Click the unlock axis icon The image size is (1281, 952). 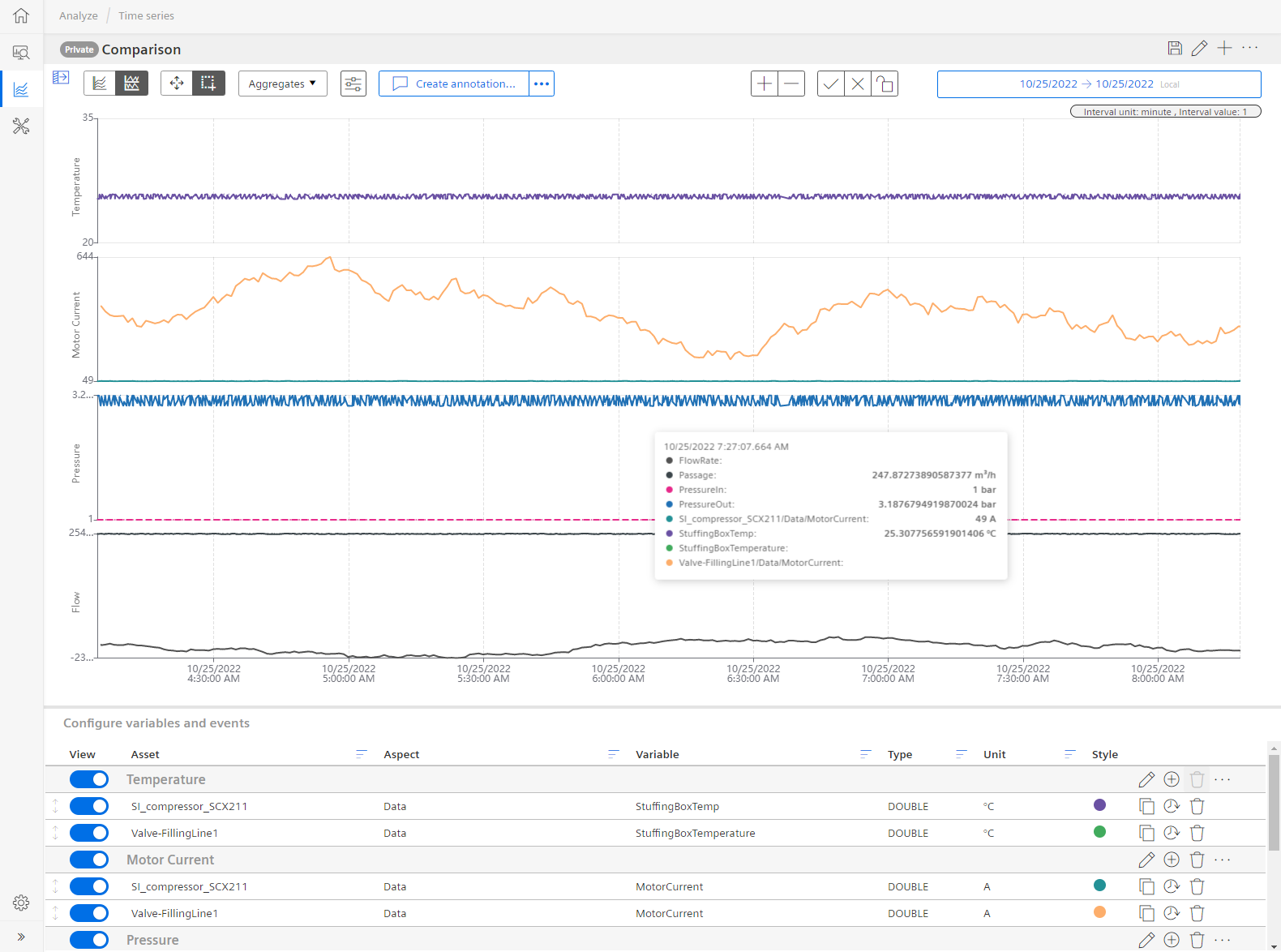click(885, 84)
